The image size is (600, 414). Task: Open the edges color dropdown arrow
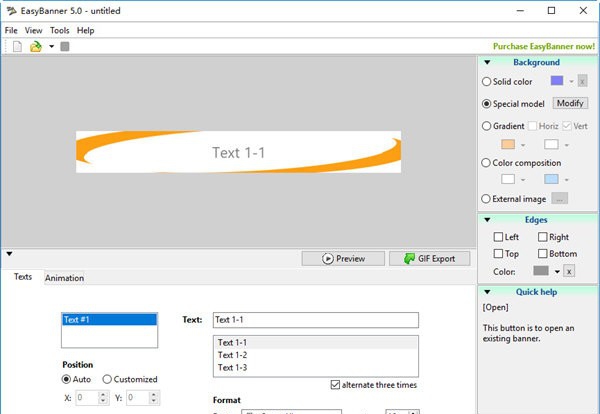pos(557,272)
